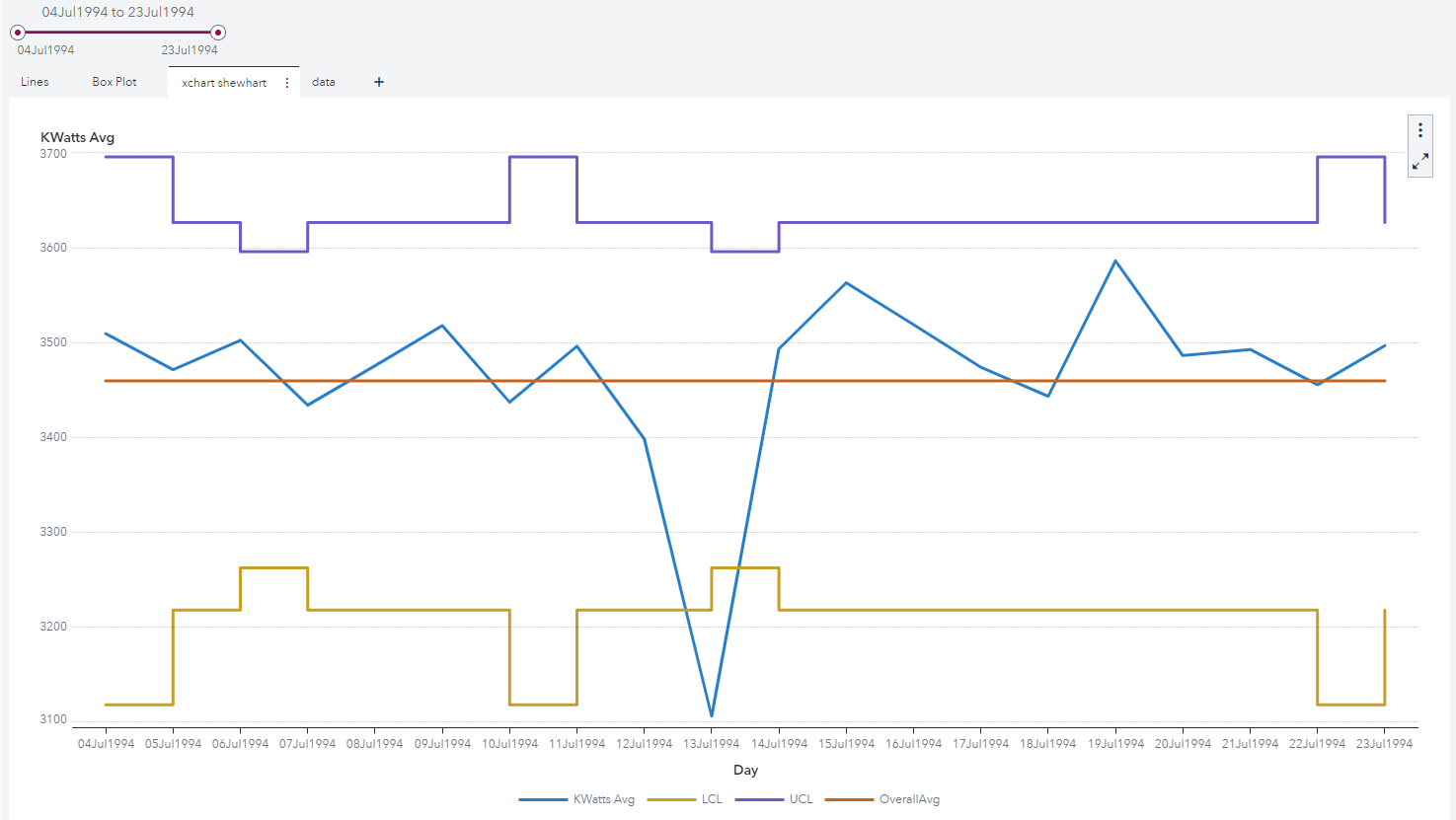1456x820 pixels.
Task: Click the 19Jul1994 peak on blue line
Action: 1115,261
